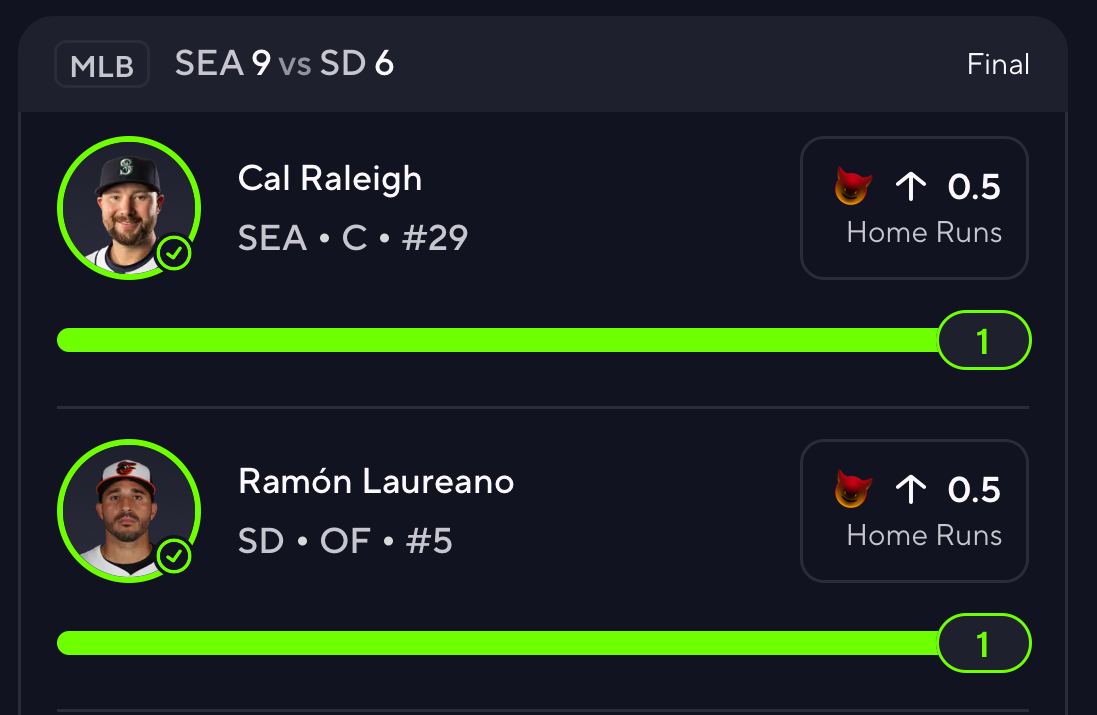Select the Cal Raleigh player name

pyautogui.click(x=330, y=179)
